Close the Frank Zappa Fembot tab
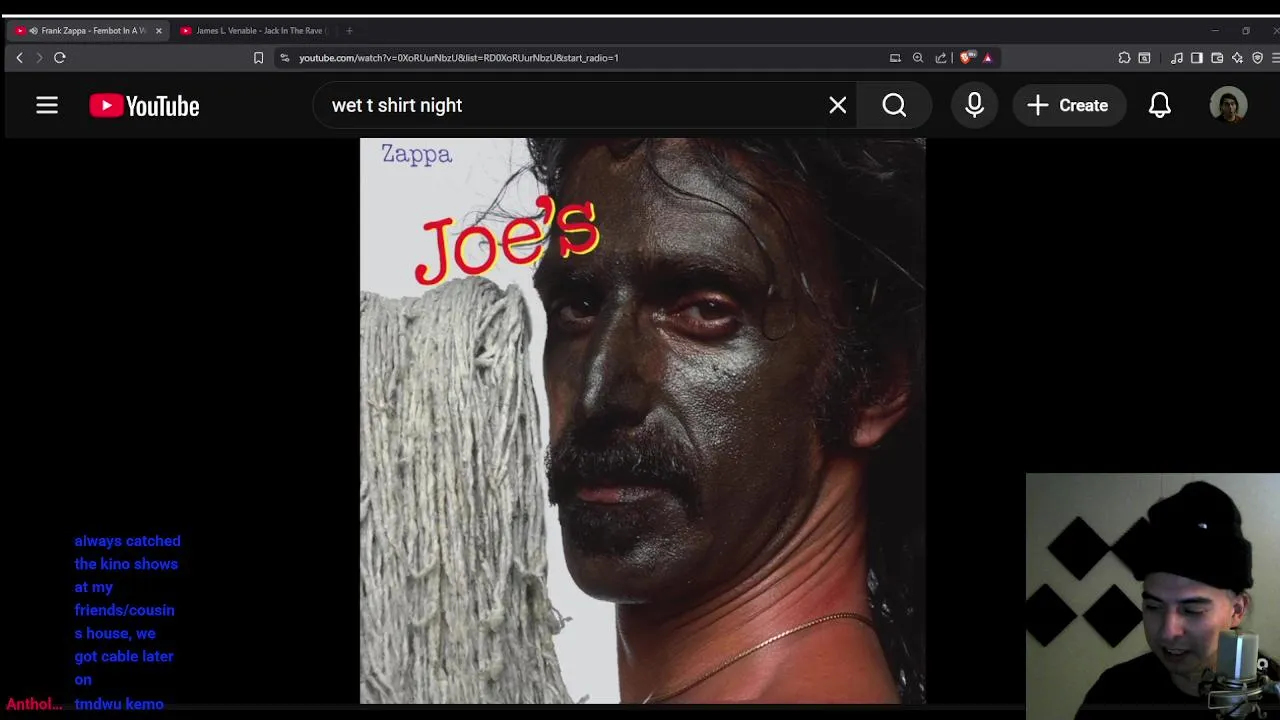 [x=158, y=31]
